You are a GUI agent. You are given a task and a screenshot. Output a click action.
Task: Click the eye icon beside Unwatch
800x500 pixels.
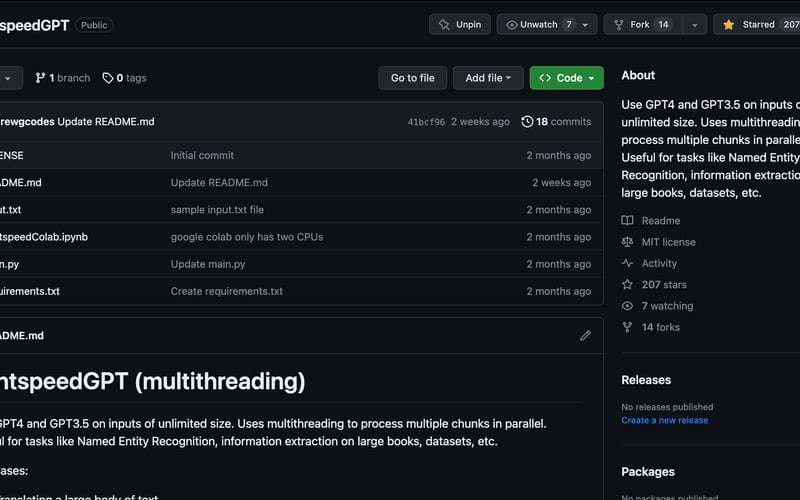512,24
